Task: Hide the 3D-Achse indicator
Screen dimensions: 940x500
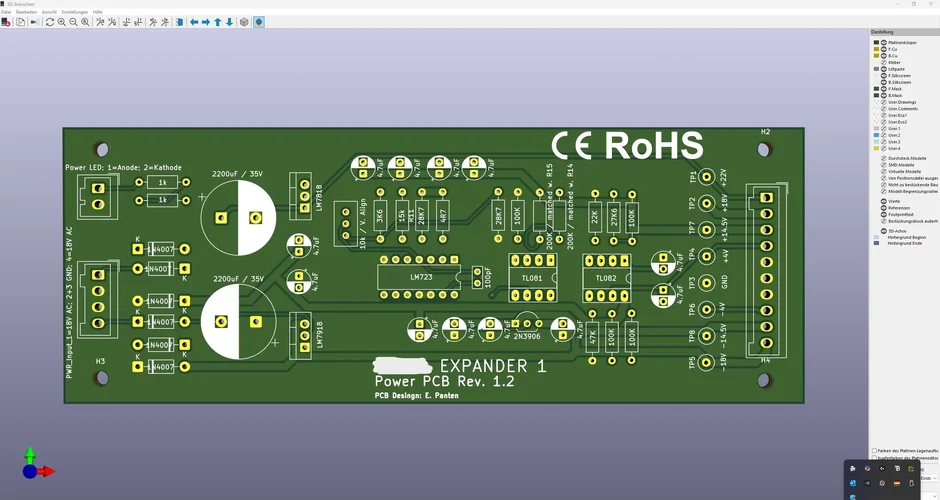Action: click(884, 231)
